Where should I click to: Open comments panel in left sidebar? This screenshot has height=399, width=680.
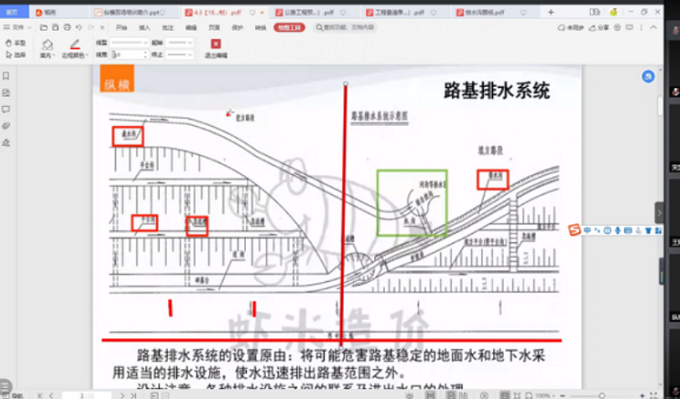point(6,109)
